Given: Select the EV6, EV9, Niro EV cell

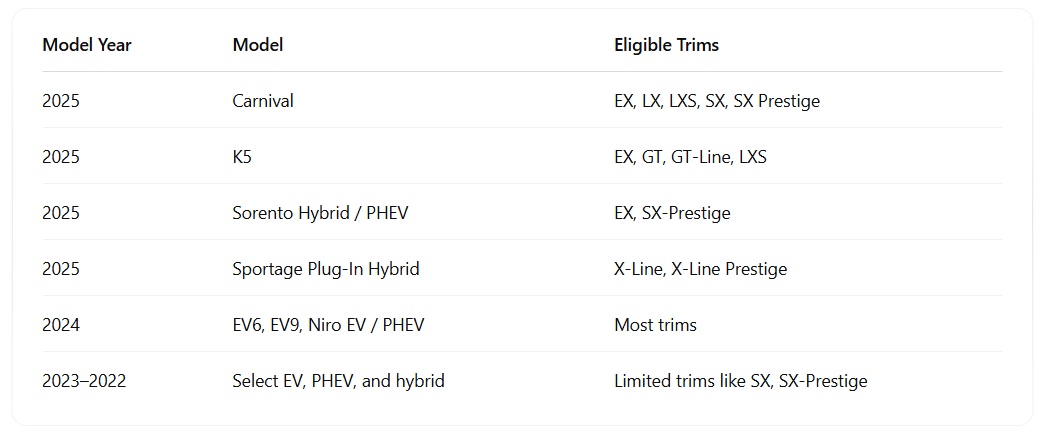Looking at the screenshot, I should coord(328,325).
